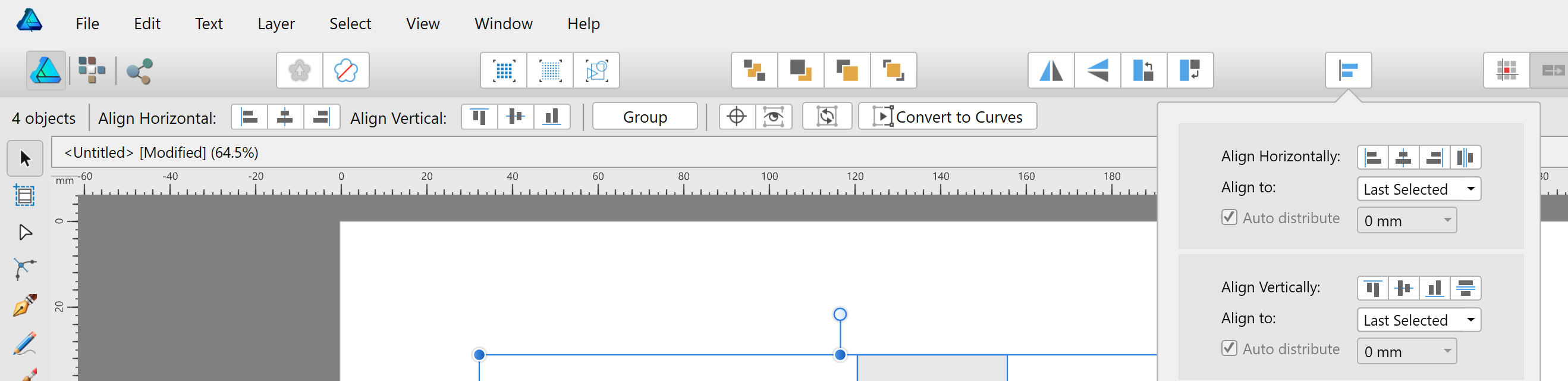Viewport: 1568px width, 381px height.
Task: Click the Revert defaults icon
Action: pos(345,71)
